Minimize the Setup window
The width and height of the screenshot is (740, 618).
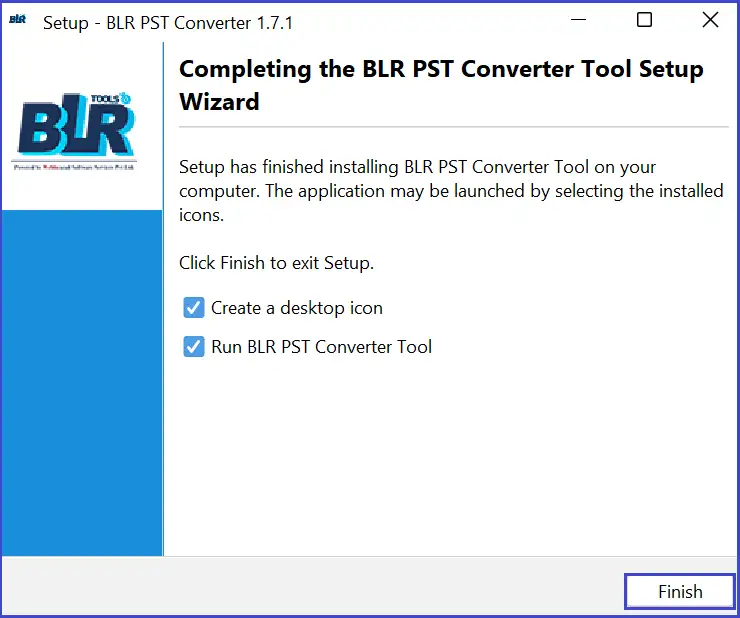pos(578,20)
